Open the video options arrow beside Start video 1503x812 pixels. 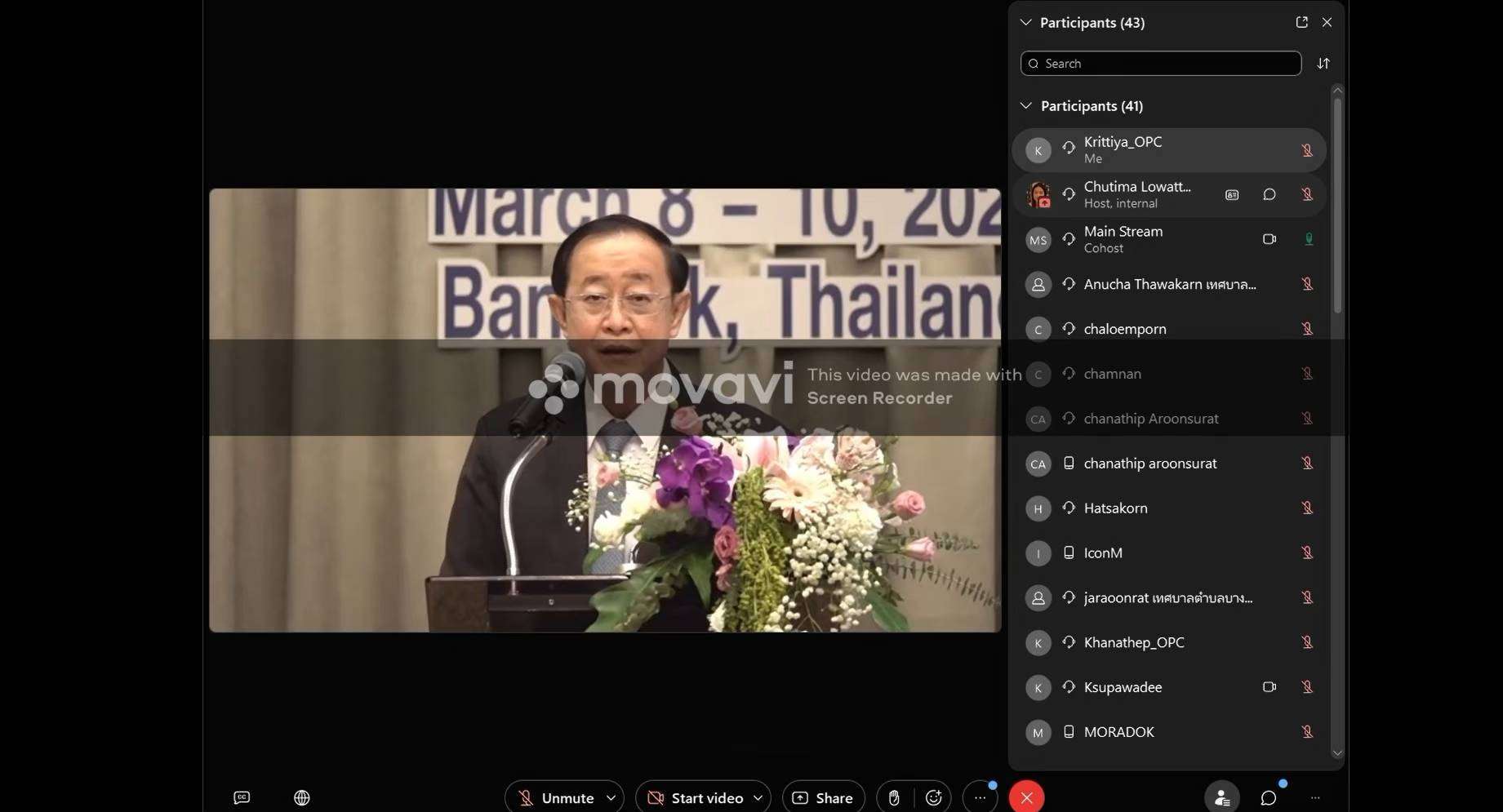(758, 797)
